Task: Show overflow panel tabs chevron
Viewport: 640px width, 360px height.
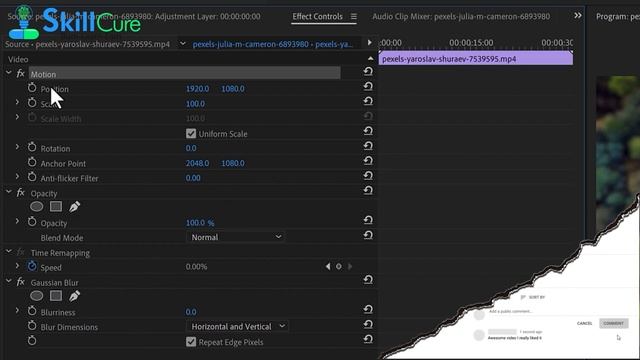Action: click(578, 16)
